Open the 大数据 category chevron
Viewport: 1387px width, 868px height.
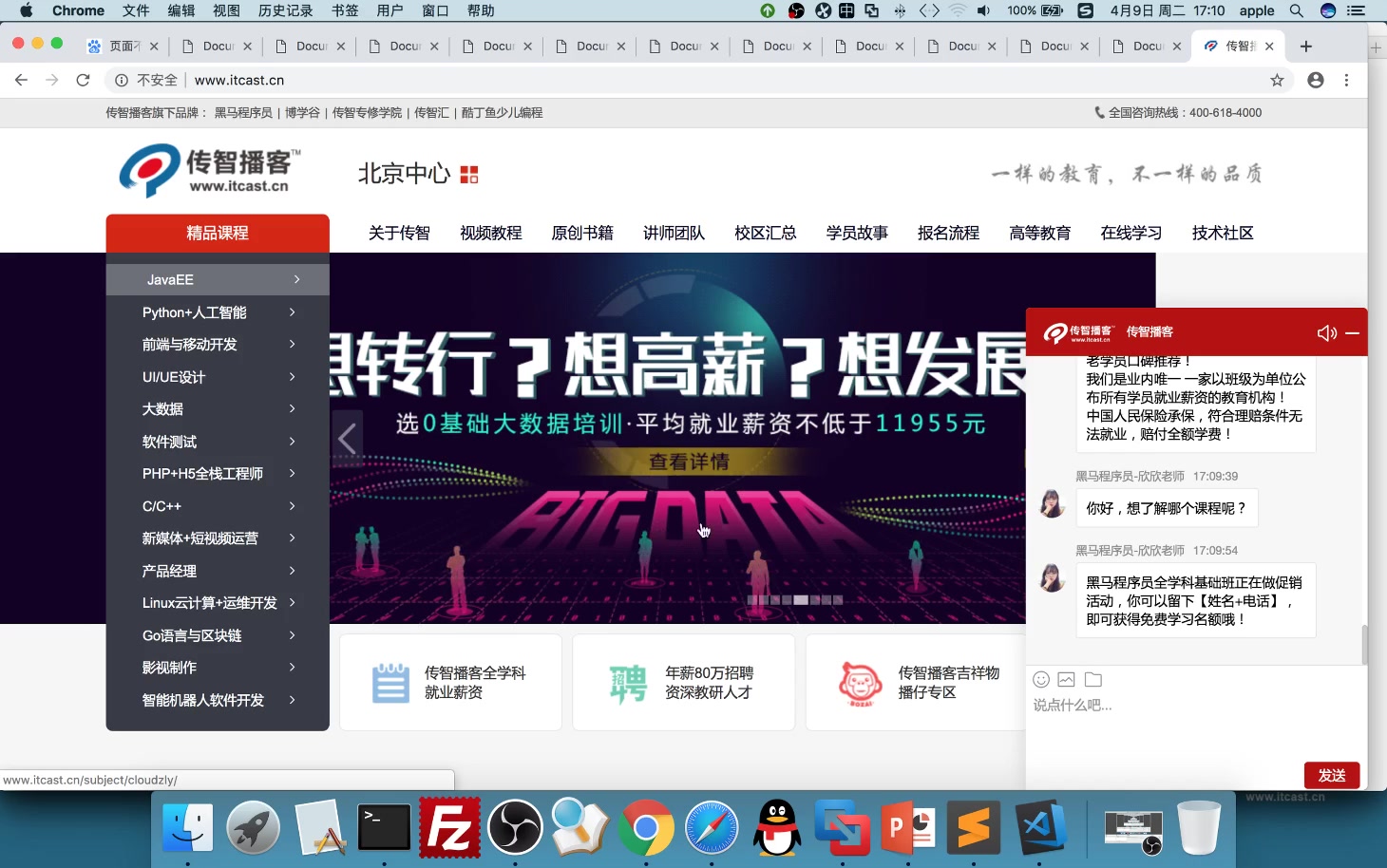pyautogui.click(x=292, y=408)
